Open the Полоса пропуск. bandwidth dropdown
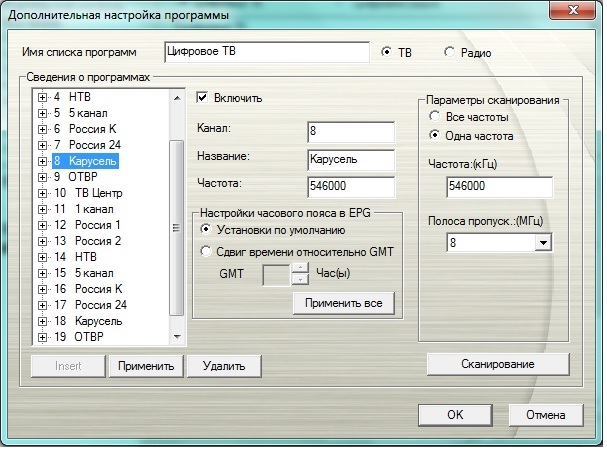 click(543, 243)
